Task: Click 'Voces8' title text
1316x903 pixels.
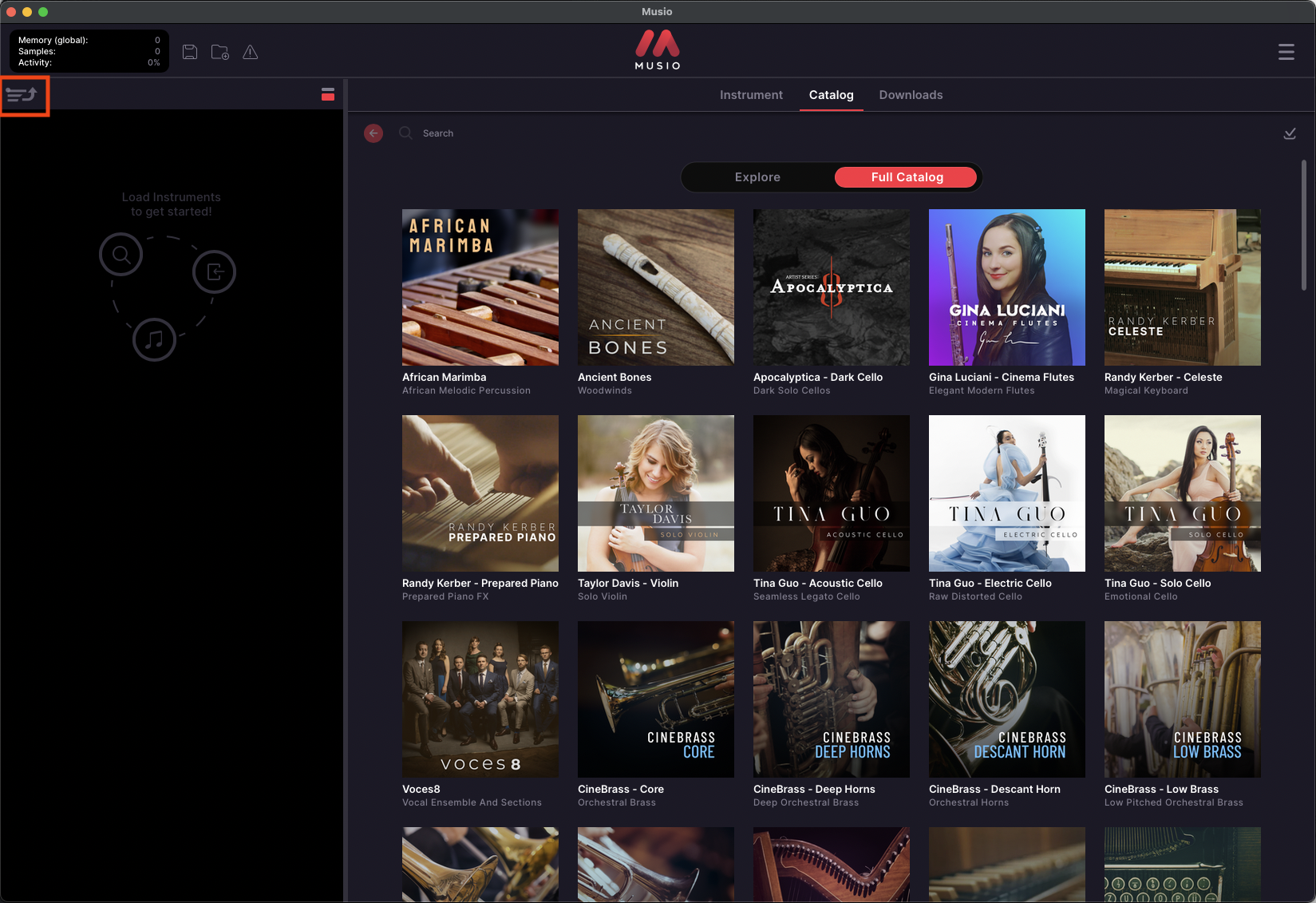Action: [x=421, y=789]
